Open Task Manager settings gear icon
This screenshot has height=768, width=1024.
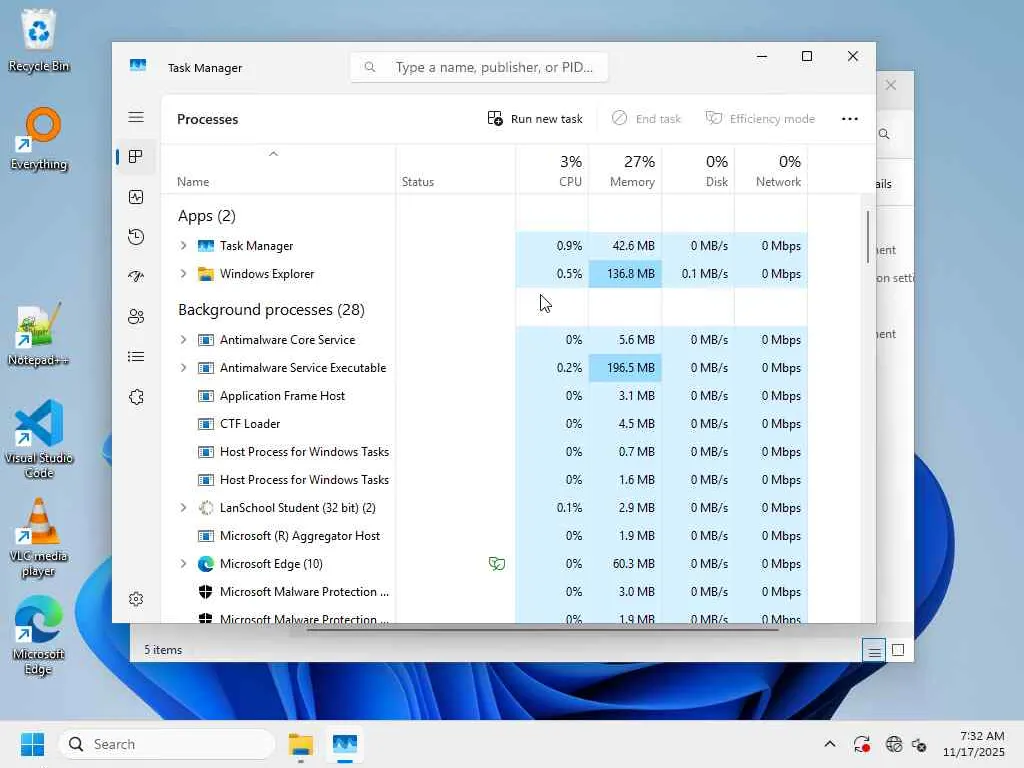click(136, 599)
